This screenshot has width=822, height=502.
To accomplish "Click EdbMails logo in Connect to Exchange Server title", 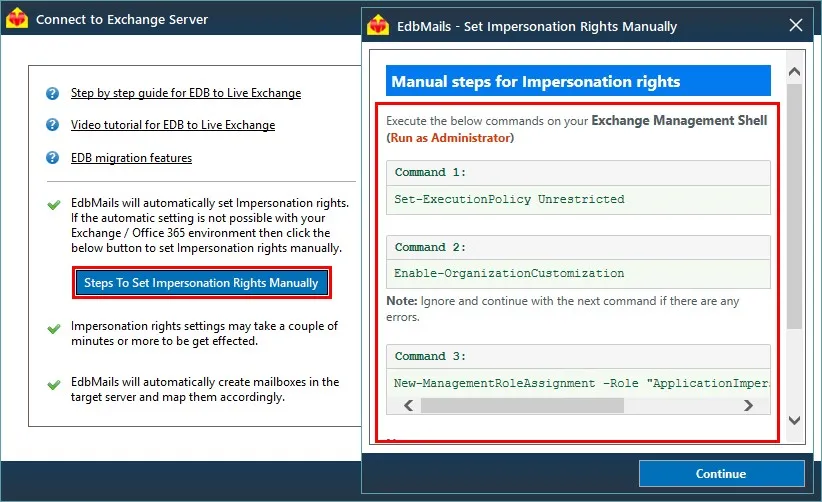I will [17, 18].
